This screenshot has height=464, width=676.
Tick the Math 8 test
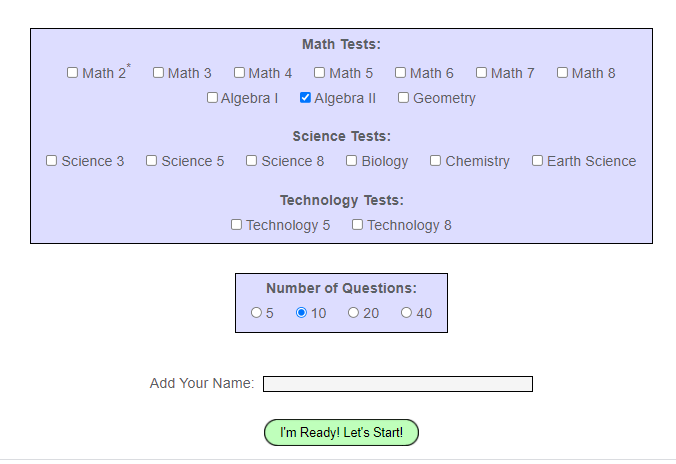(x=562, y=72)
